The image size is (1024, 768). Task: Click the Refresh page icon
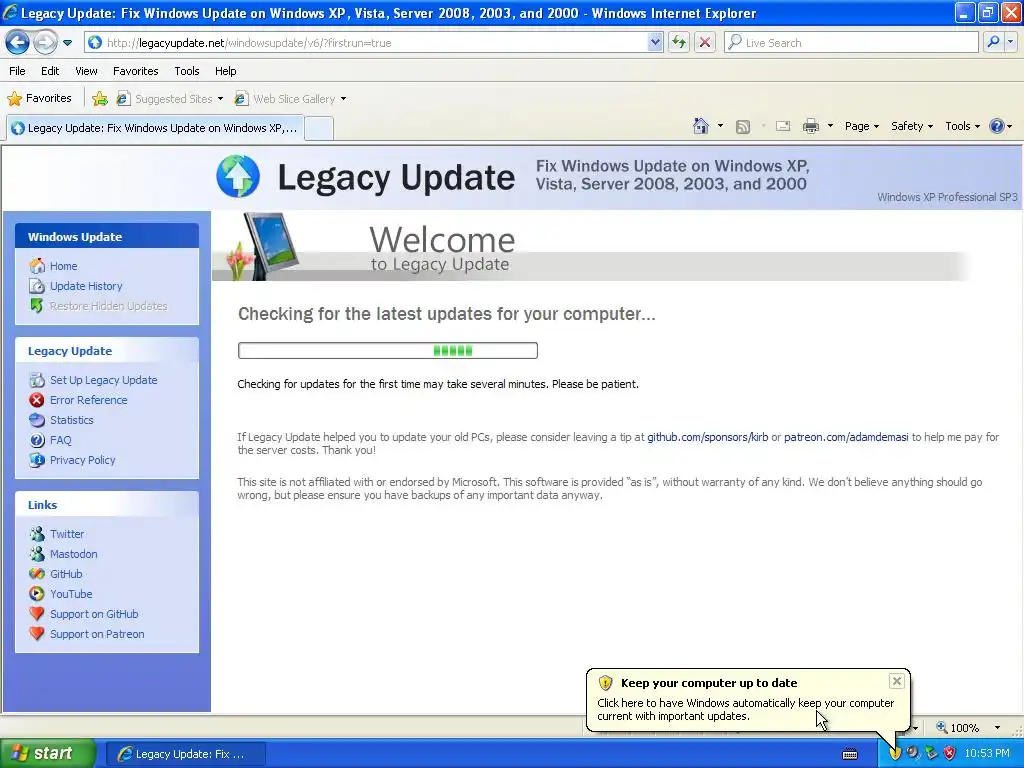(x=679, y=43)
